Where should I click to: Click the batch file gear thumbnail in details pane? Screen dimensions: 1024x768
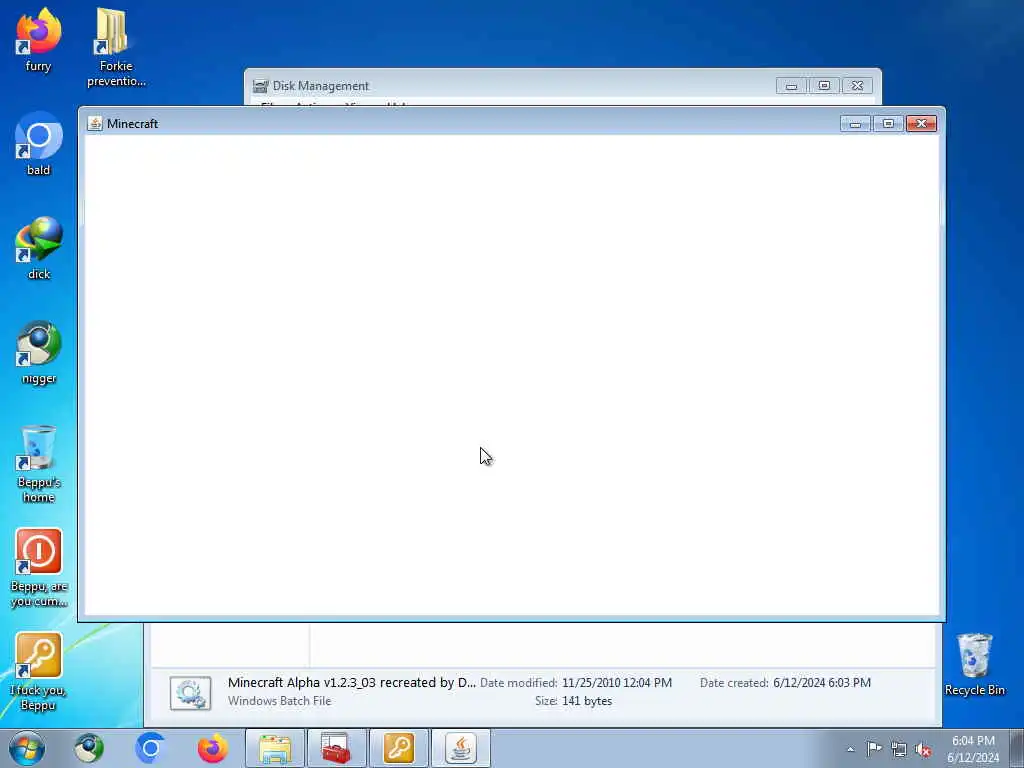[190, 693]
